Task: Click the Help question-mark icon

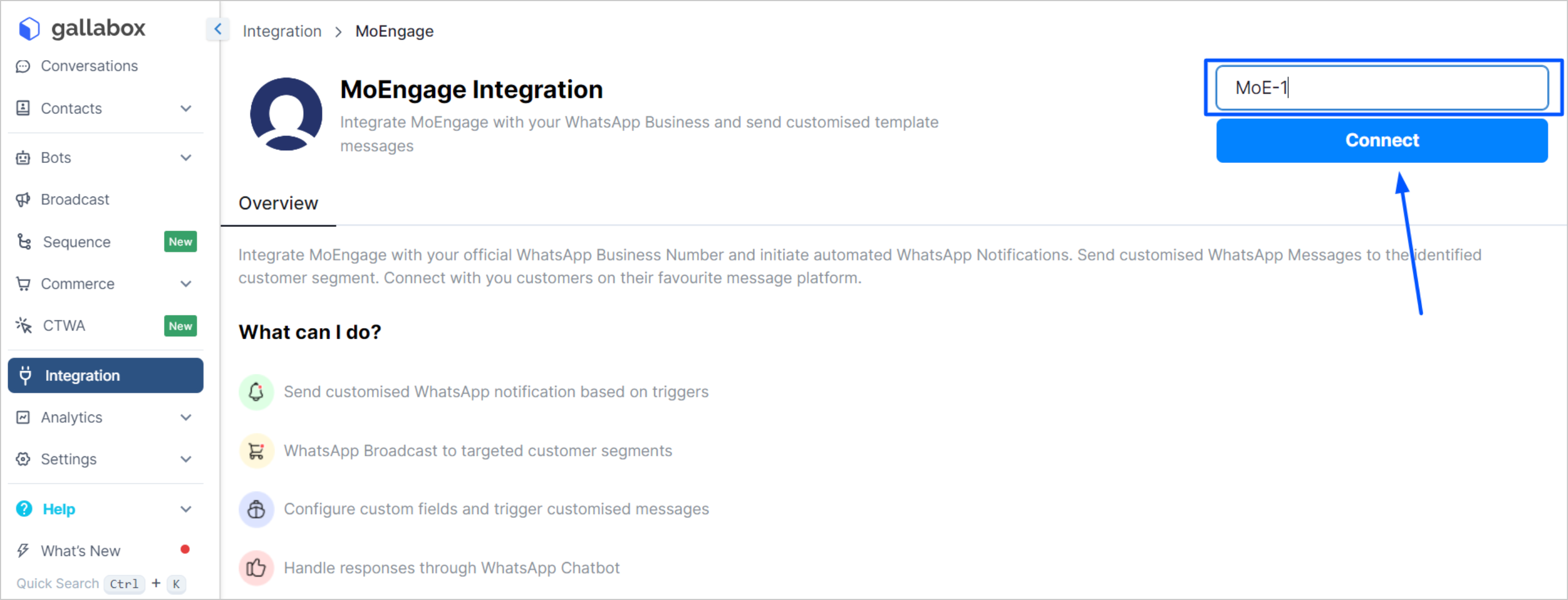Action: click(x=23, y=509)
